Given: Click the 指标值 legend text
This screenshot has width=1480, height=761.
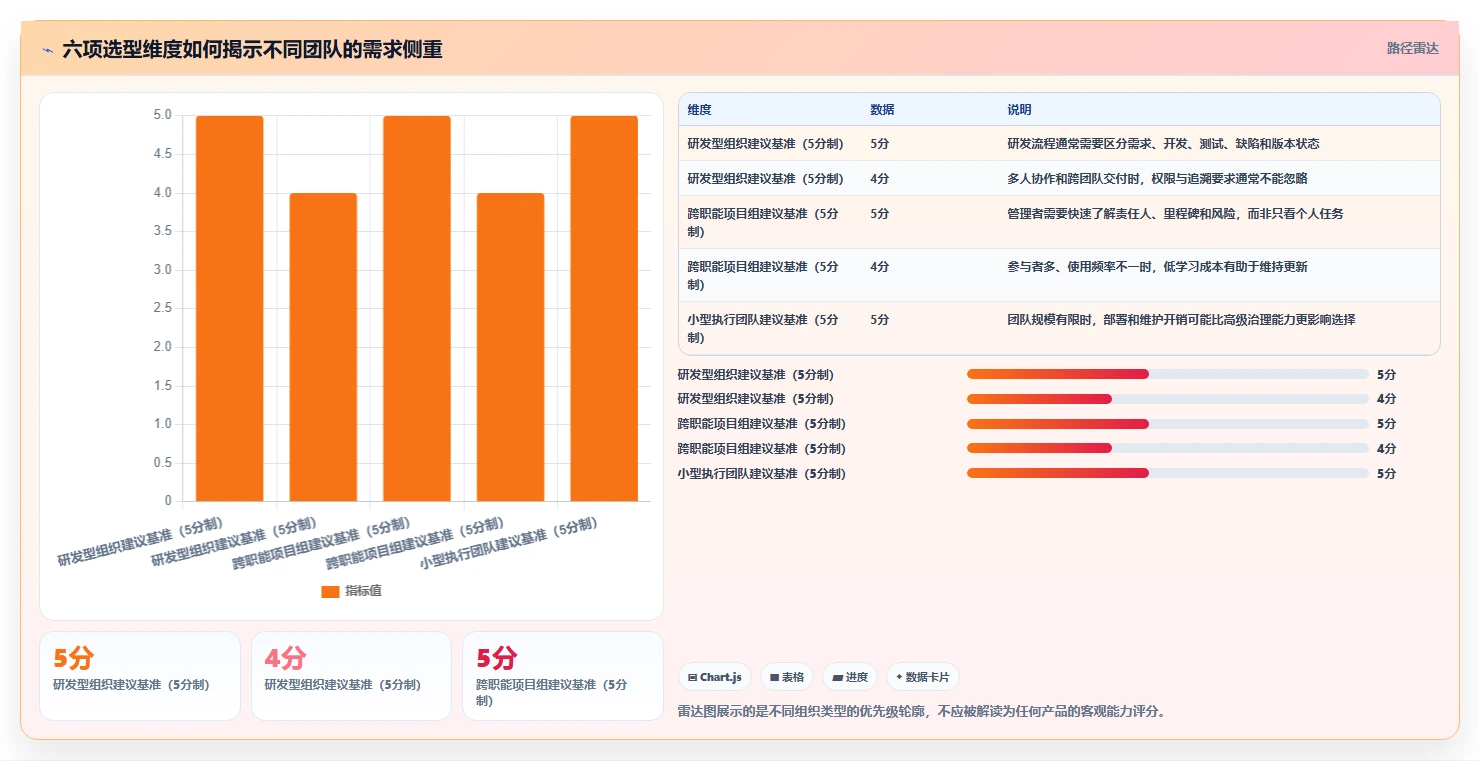Looking at the screenshot, I should (363, 591).
